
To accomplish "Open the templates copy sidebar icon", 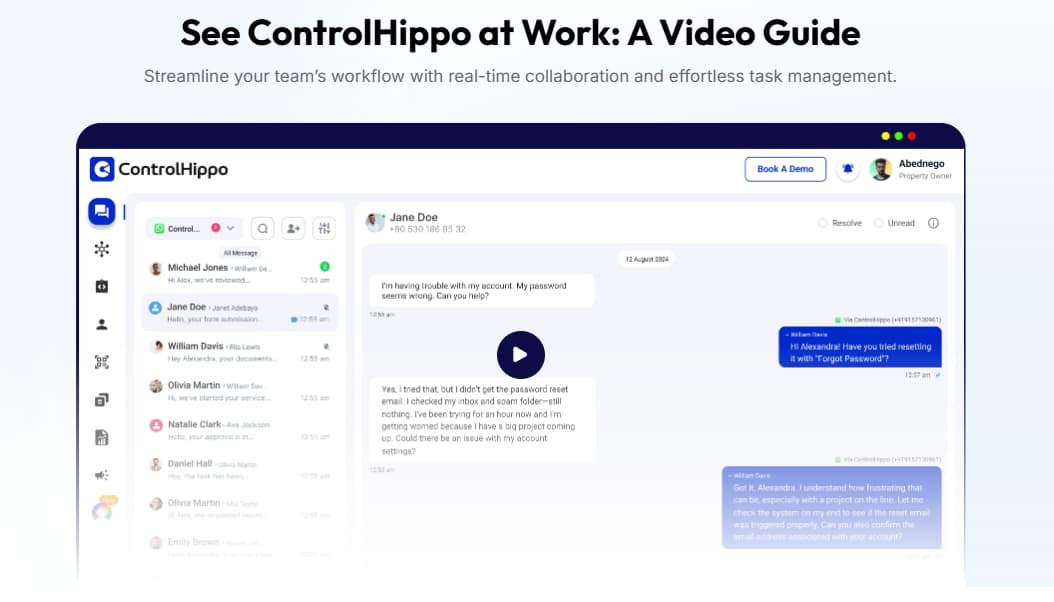I will click(x=102, y=400).
